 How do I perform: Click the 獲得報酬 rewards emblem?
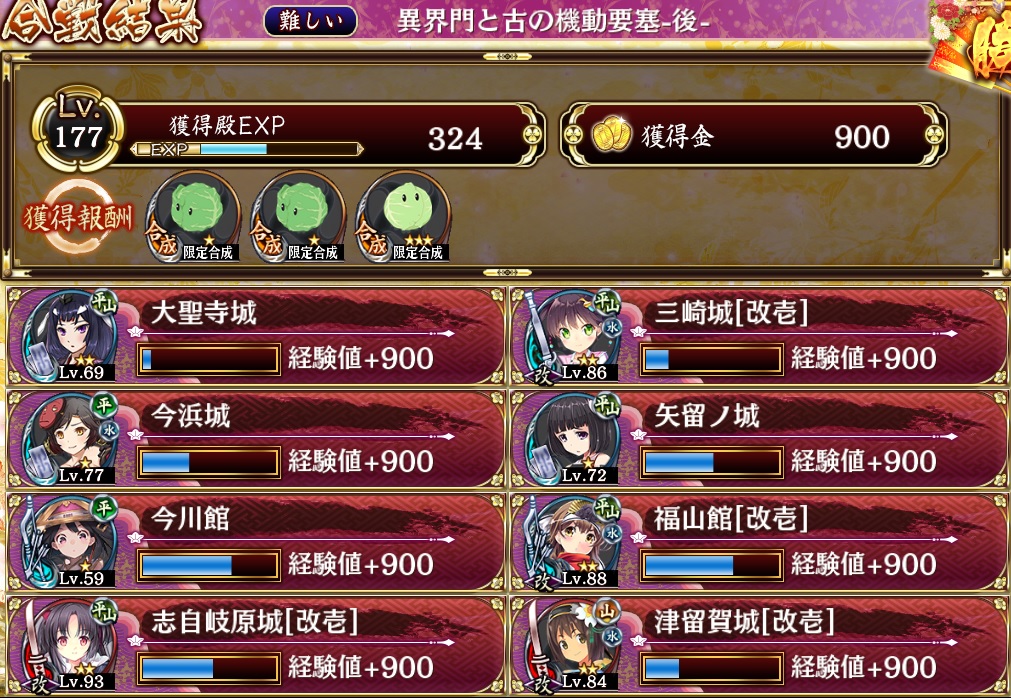(79, 218)
